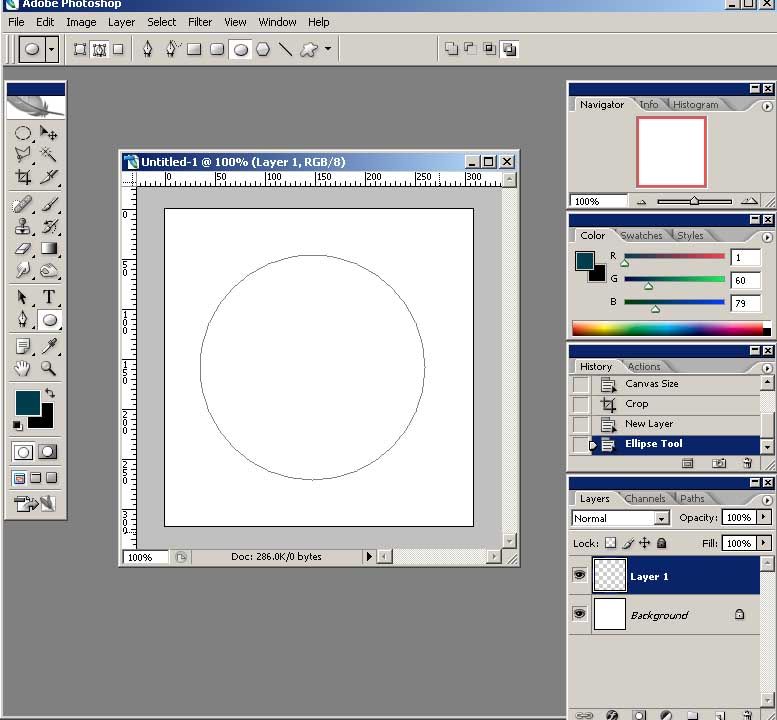Click the Polygon shape tool in options bar
The width and height of the screenshot is (777, 720).
(263, 48)
